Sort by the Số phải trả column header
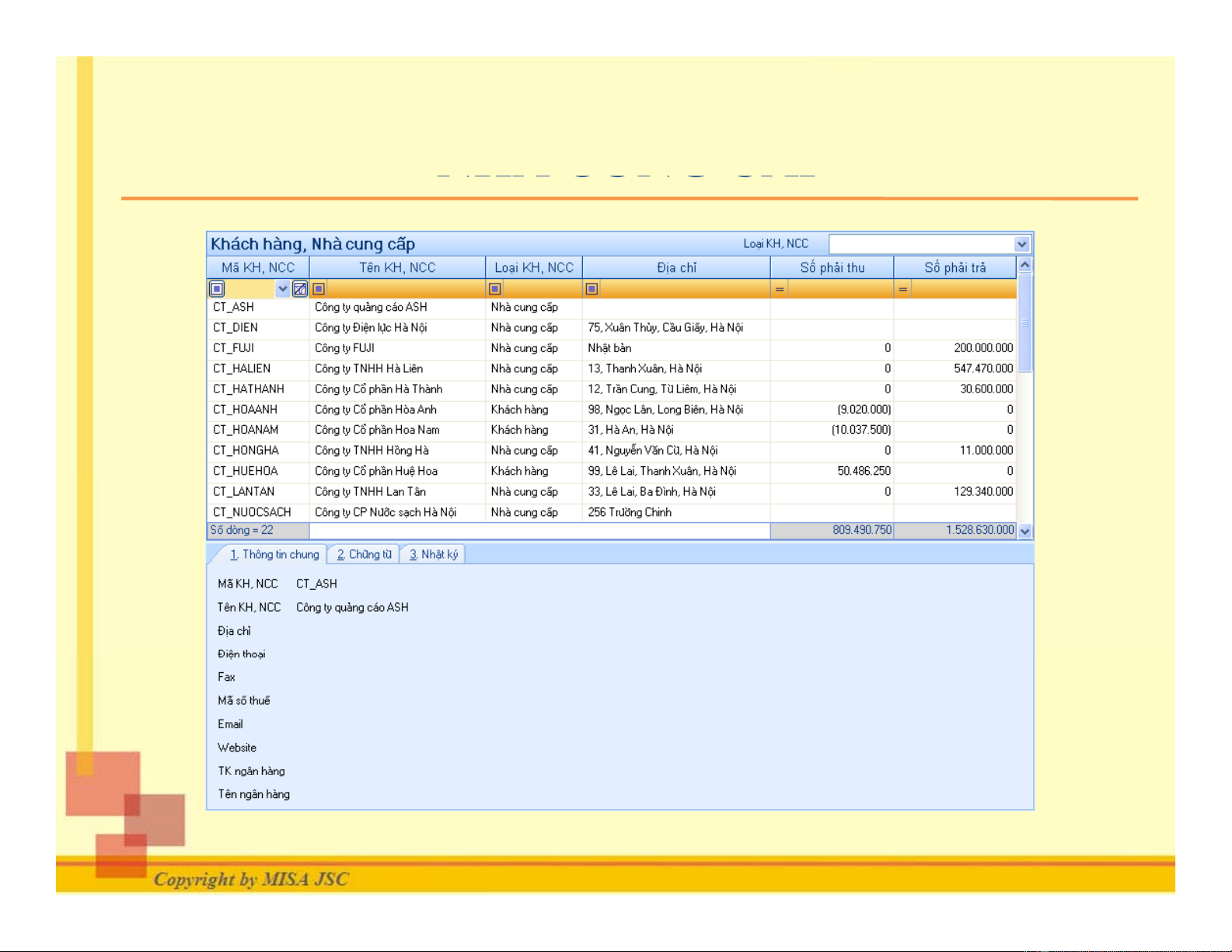This screenshot has height=952, width=1232. coord(955,267)
